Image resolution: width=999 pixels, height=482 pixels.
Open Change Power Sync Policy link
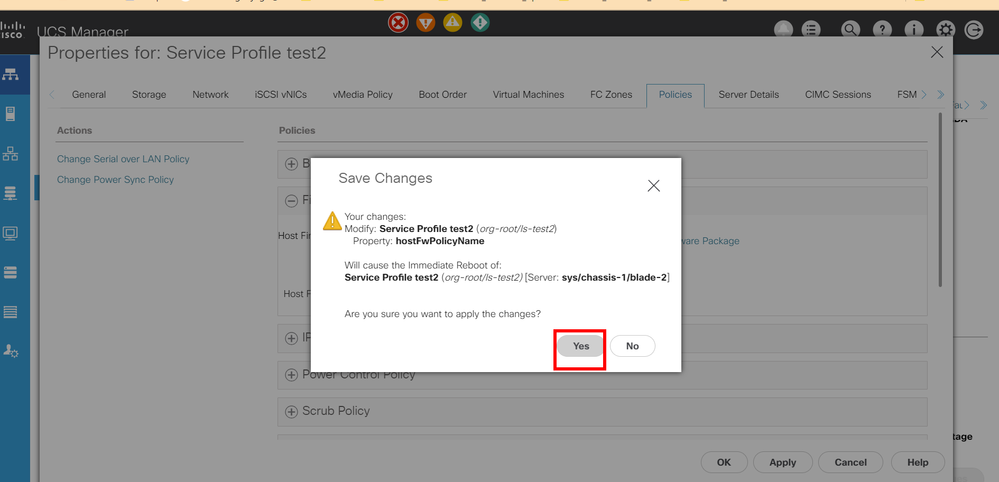(x=115, y=180)
